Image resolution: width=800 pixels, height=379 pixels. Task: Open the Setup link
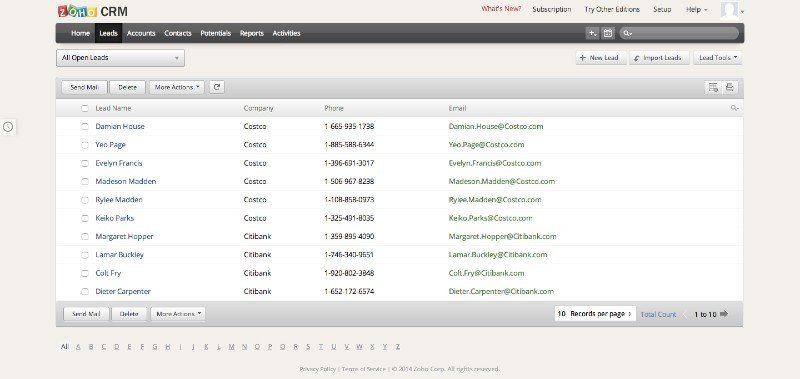[662, 9]
